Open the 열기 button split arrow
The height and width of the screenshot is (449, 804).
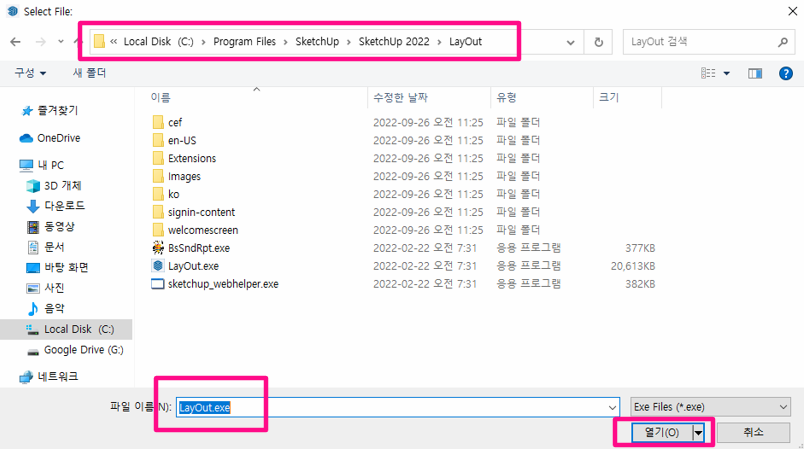tap(698, 433)
